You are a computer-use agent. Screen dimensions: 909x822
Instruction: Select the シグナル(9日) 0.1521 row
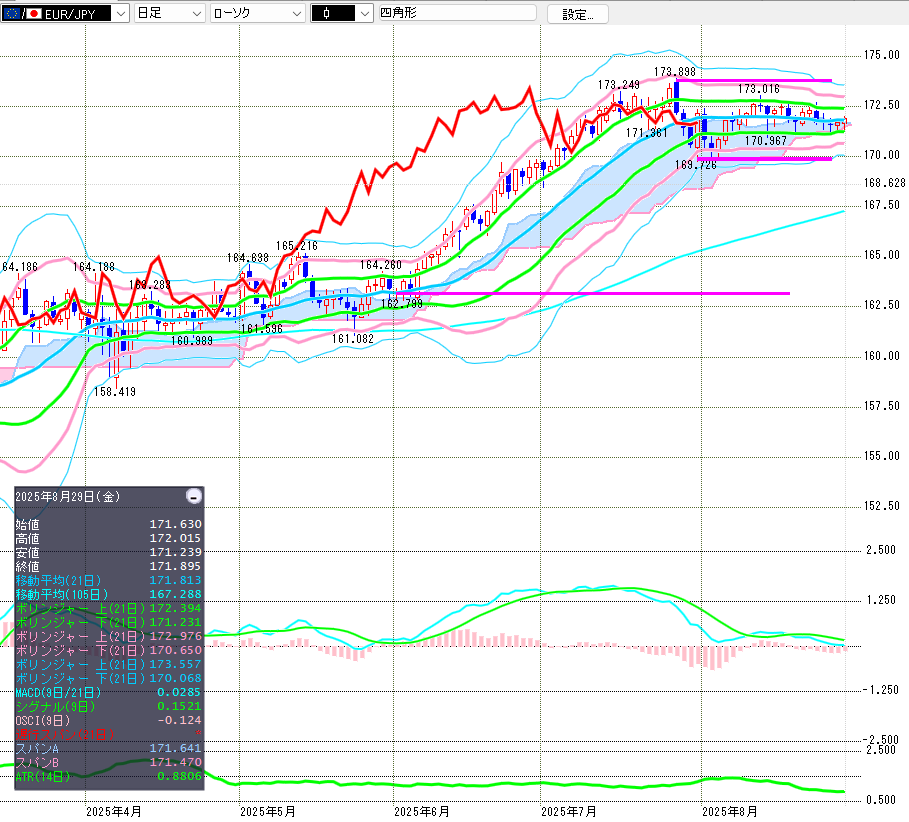109,706
